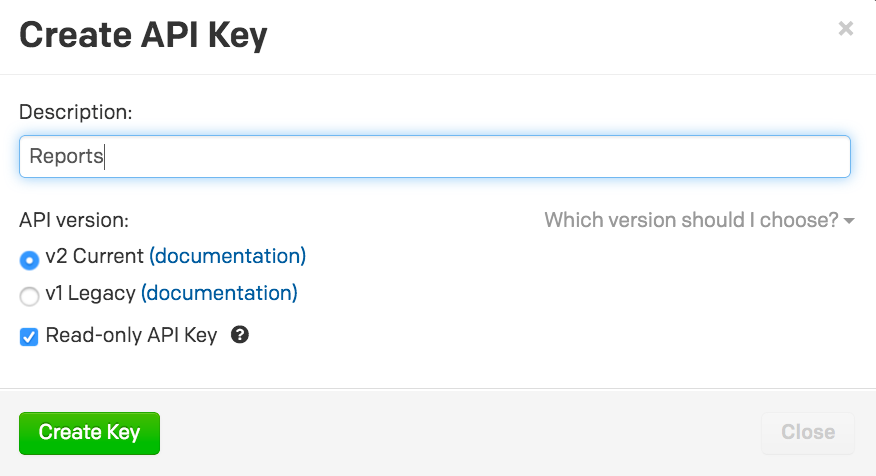876x476 pixels.
Task: Open the v1 Legacy documentation link
Action: click(x=219, y=293)
